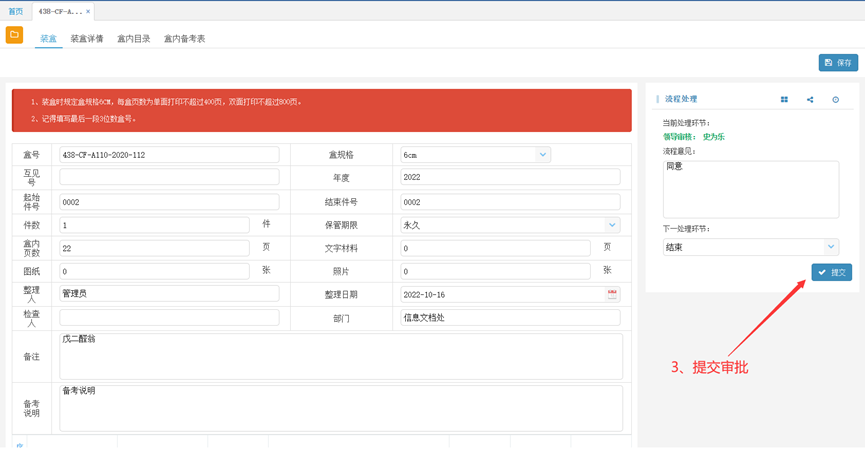Image resolution: width=865 pixels, height=449 pixels.
Task: Click the 文字材料 input field
Action: tap(495, 248)
